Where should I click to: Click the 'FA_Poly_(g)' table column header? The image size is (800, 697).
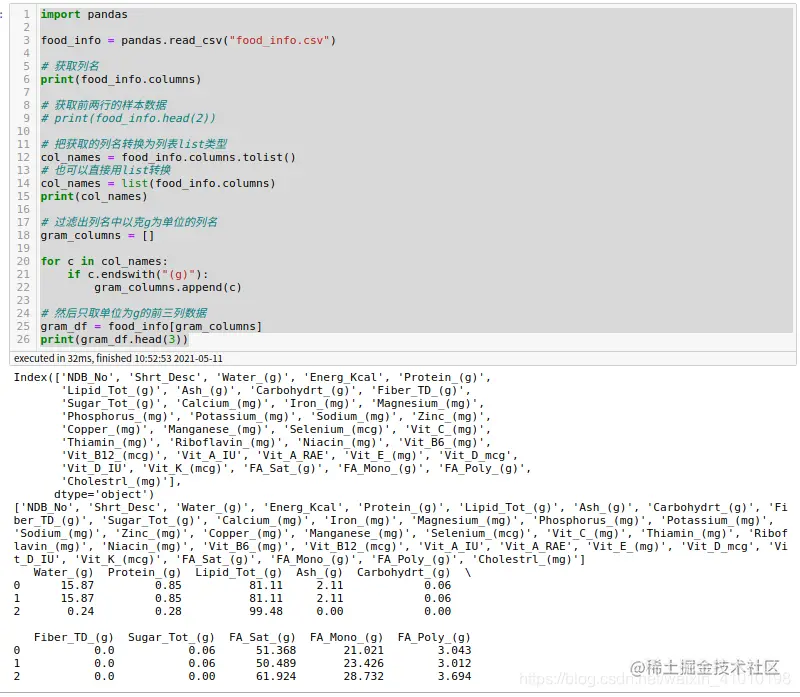[x=434, y=637]
